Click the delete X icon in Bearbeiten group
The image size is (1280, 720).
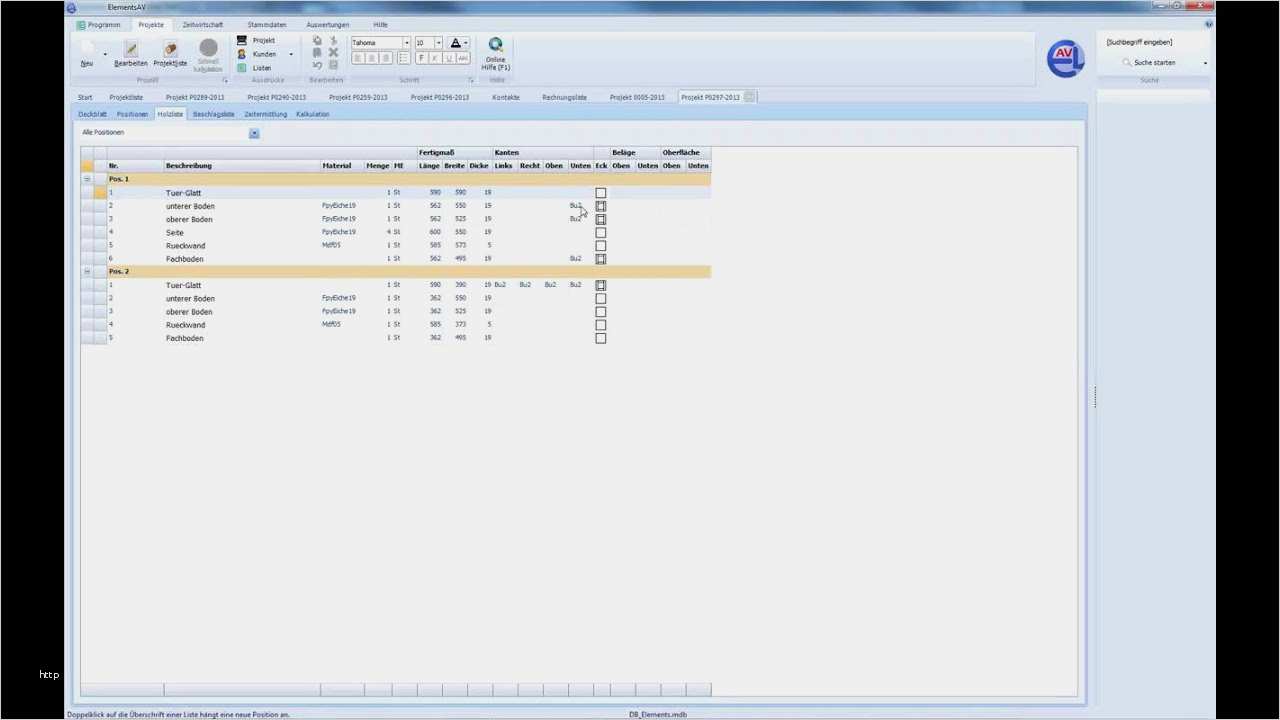pos(333,52)
